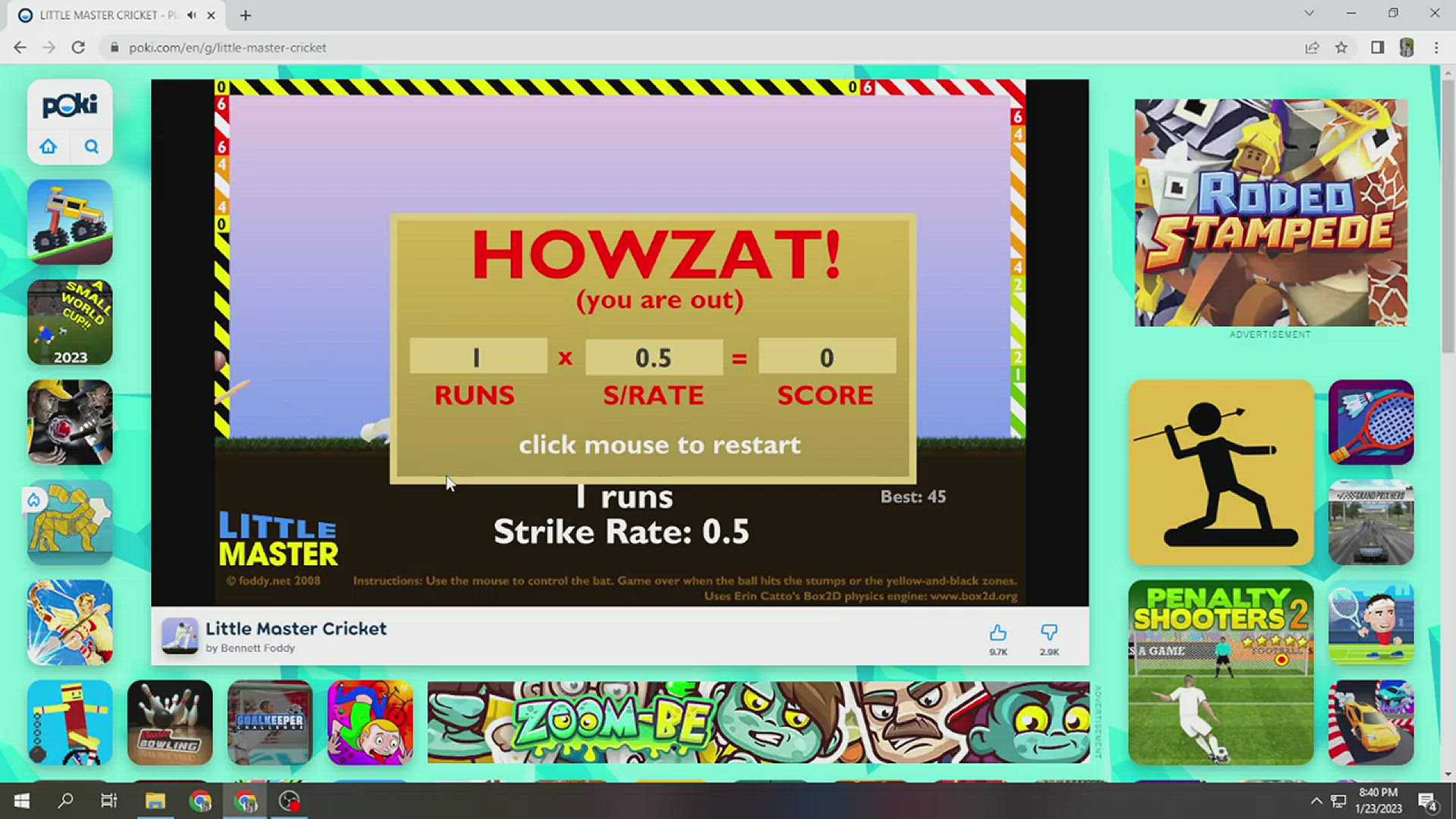This screenshot has height=819, width=1456.
Task: Open File Explorer from the taskbar
Action: click(155, 801)
